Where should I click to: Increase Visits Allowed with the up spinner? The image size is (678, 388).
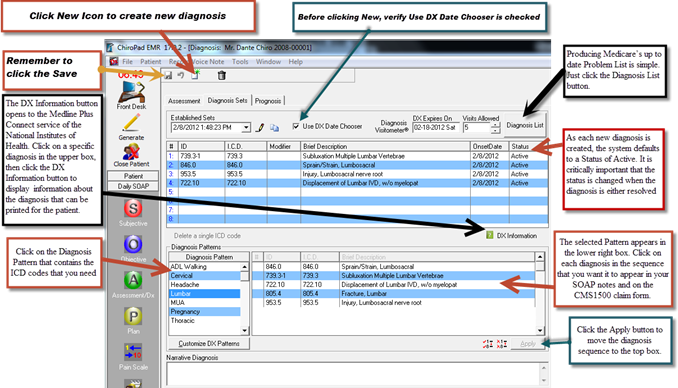click(496, 125)
